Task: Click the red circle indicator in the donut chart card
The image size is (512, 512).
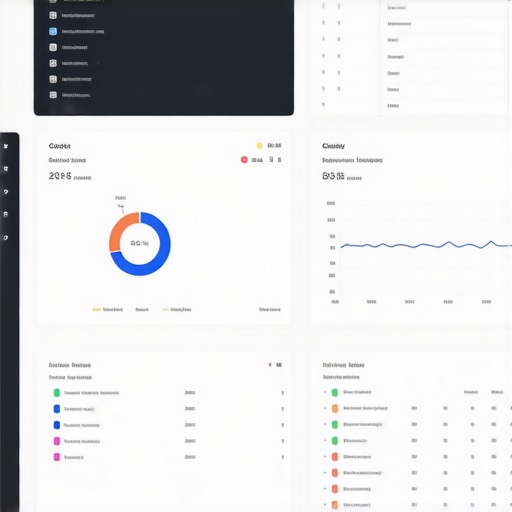Action: (244, 160)
